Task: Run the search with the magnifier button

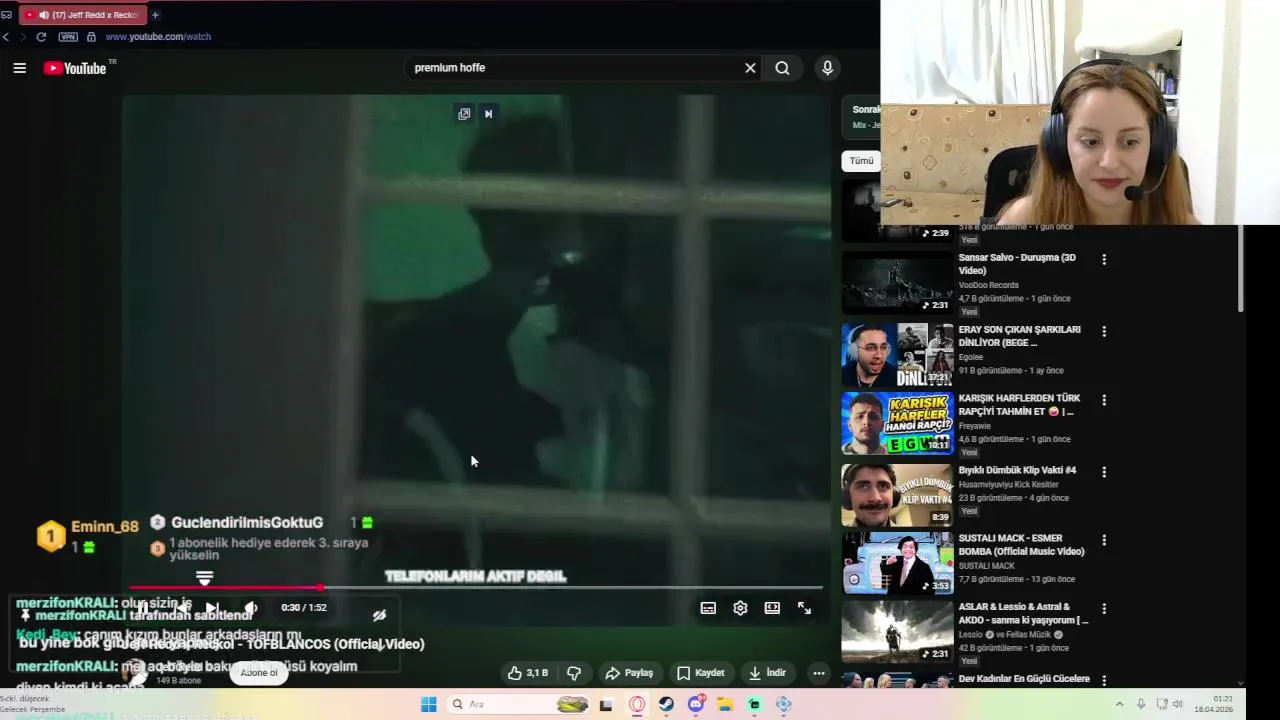Action: (782, 68)
